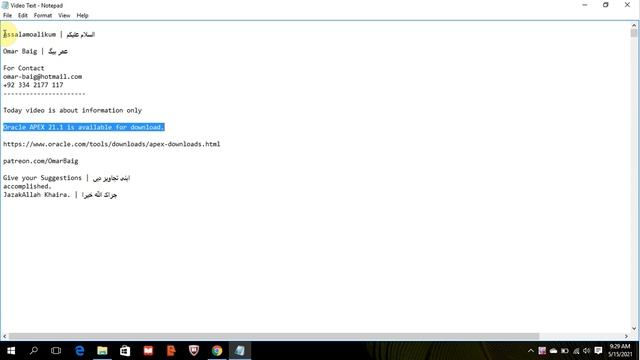This screenshot has height=360, width=640.
Task: Click the Notepad icon in the title bar
Action: coord(5,5)
